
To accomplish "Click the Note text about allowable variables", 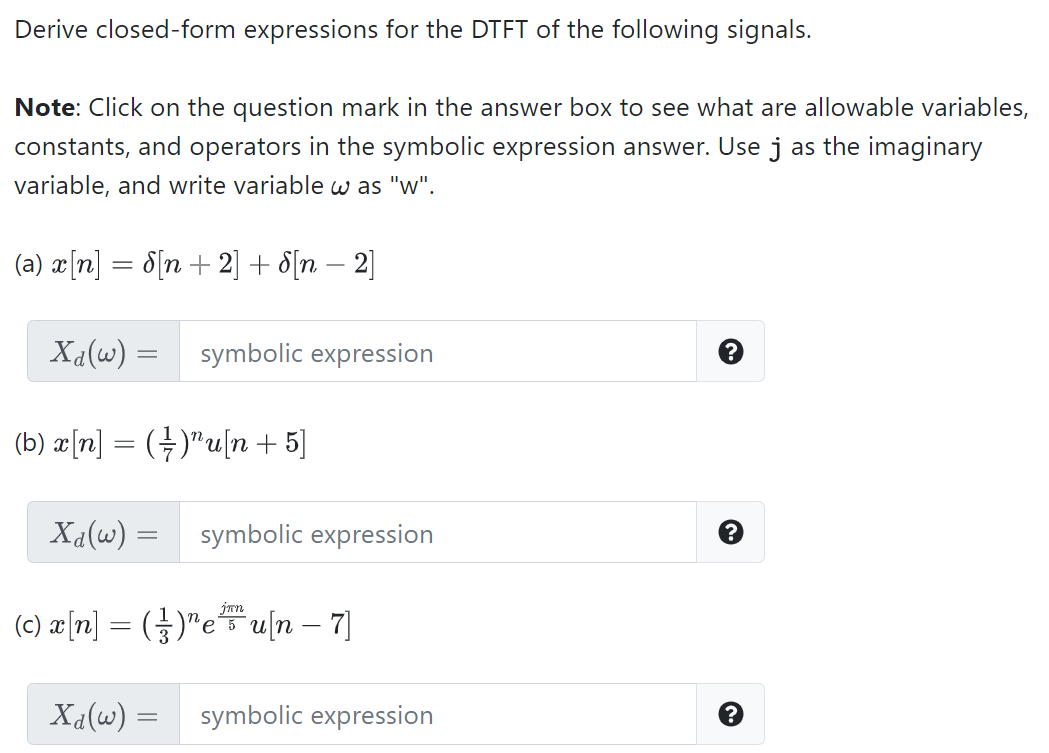I will 521,146.
